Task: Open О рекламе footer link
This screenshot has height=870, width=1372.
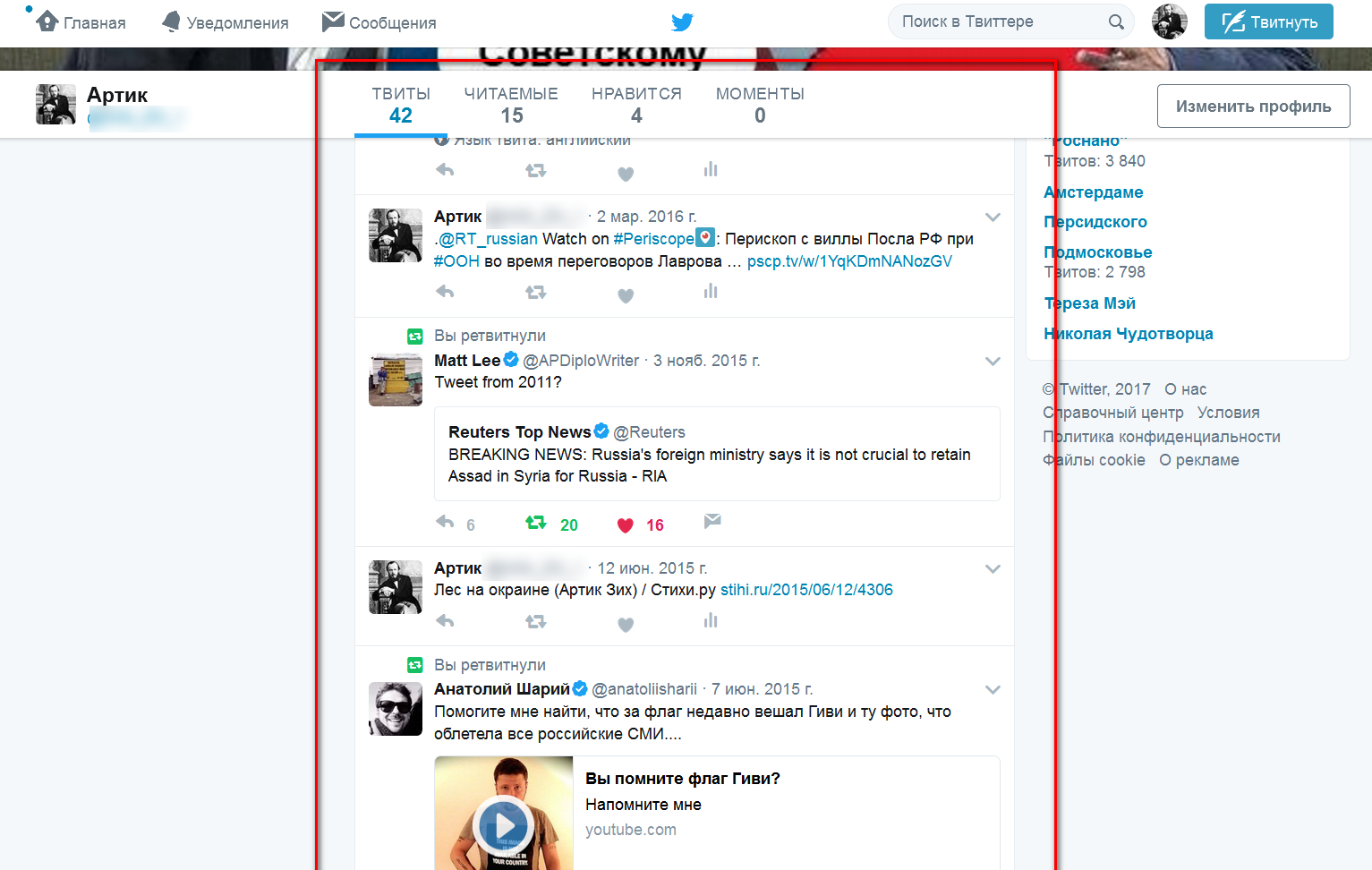Action: 1199,460
